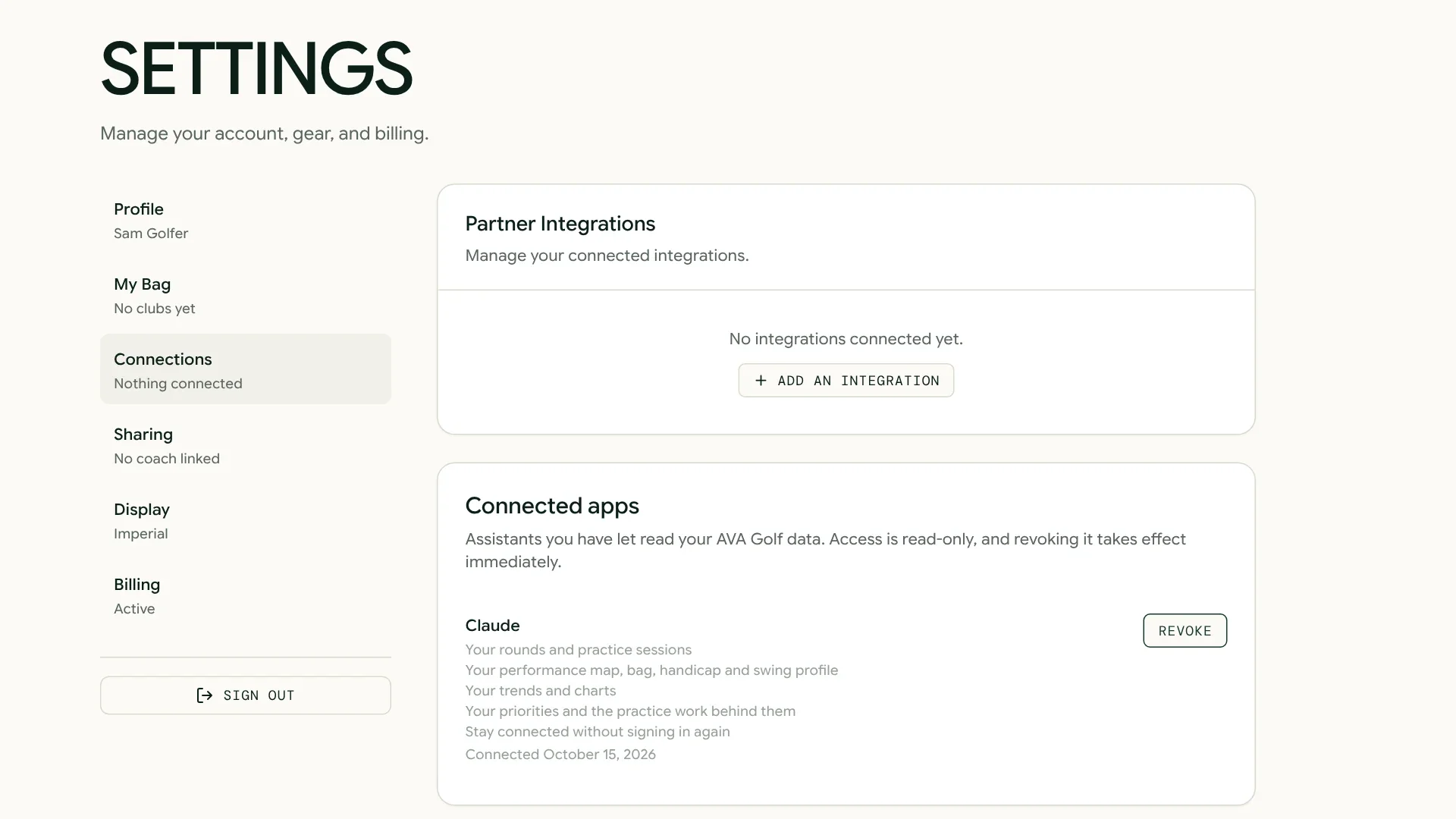Image resolution: width=1456 pixels, height=819 pixels.
Task: Switch to the Billing section
Action: [x=246, y=596]
